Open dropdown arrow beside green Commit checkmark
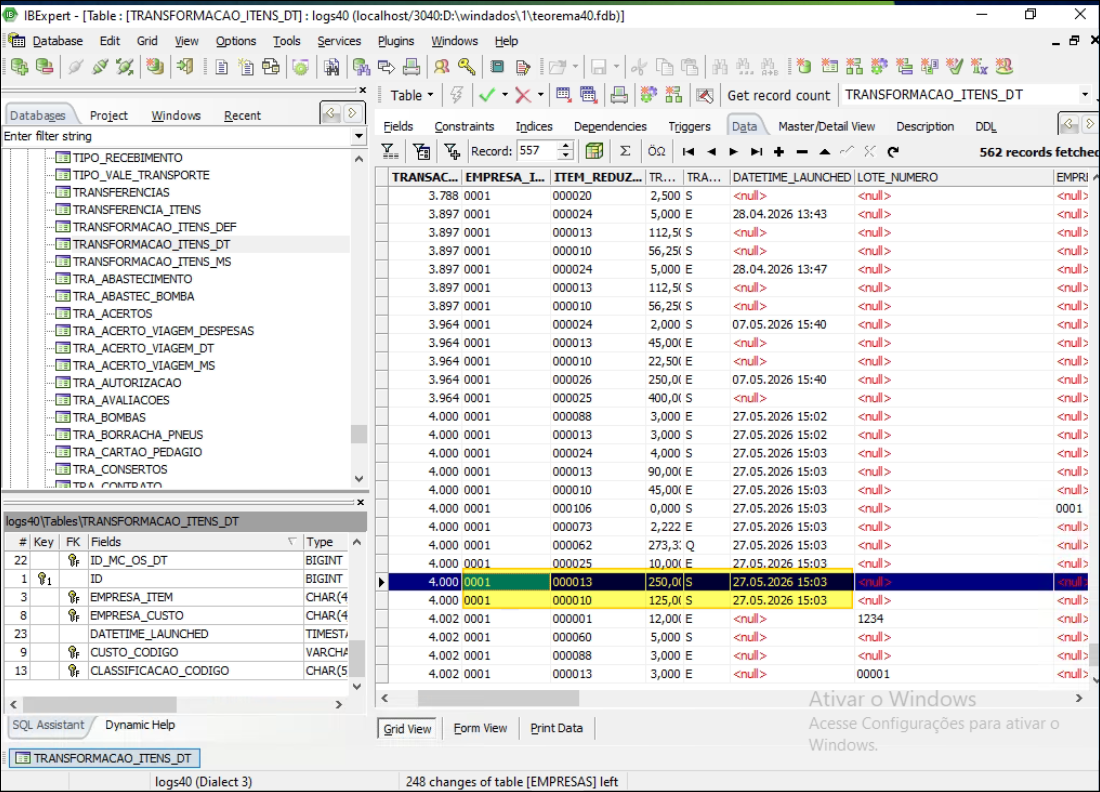This screenshot has width=1100, height=792. (x=504, y=95)
